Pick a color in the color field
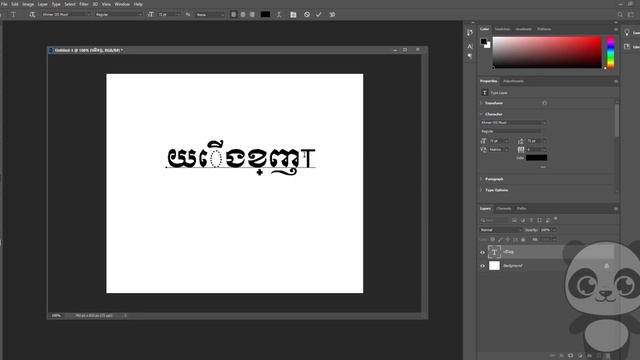 (547, 52)
